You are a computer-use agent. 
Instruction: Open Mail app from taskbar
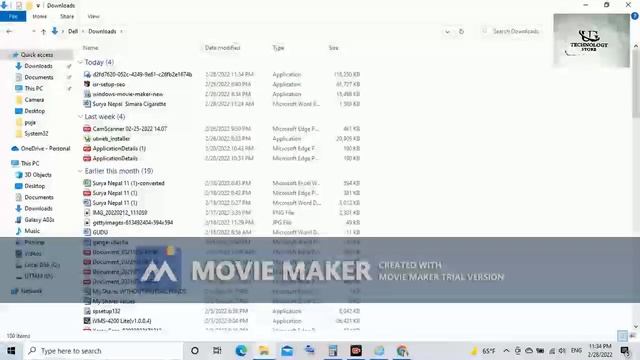point(287,351)
